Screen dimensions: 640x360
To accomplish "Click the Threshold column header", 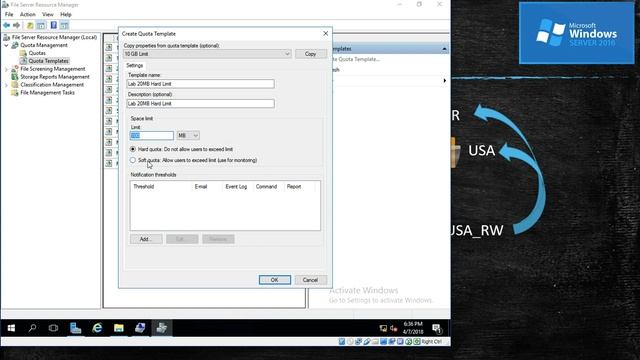I will point(144,187).
